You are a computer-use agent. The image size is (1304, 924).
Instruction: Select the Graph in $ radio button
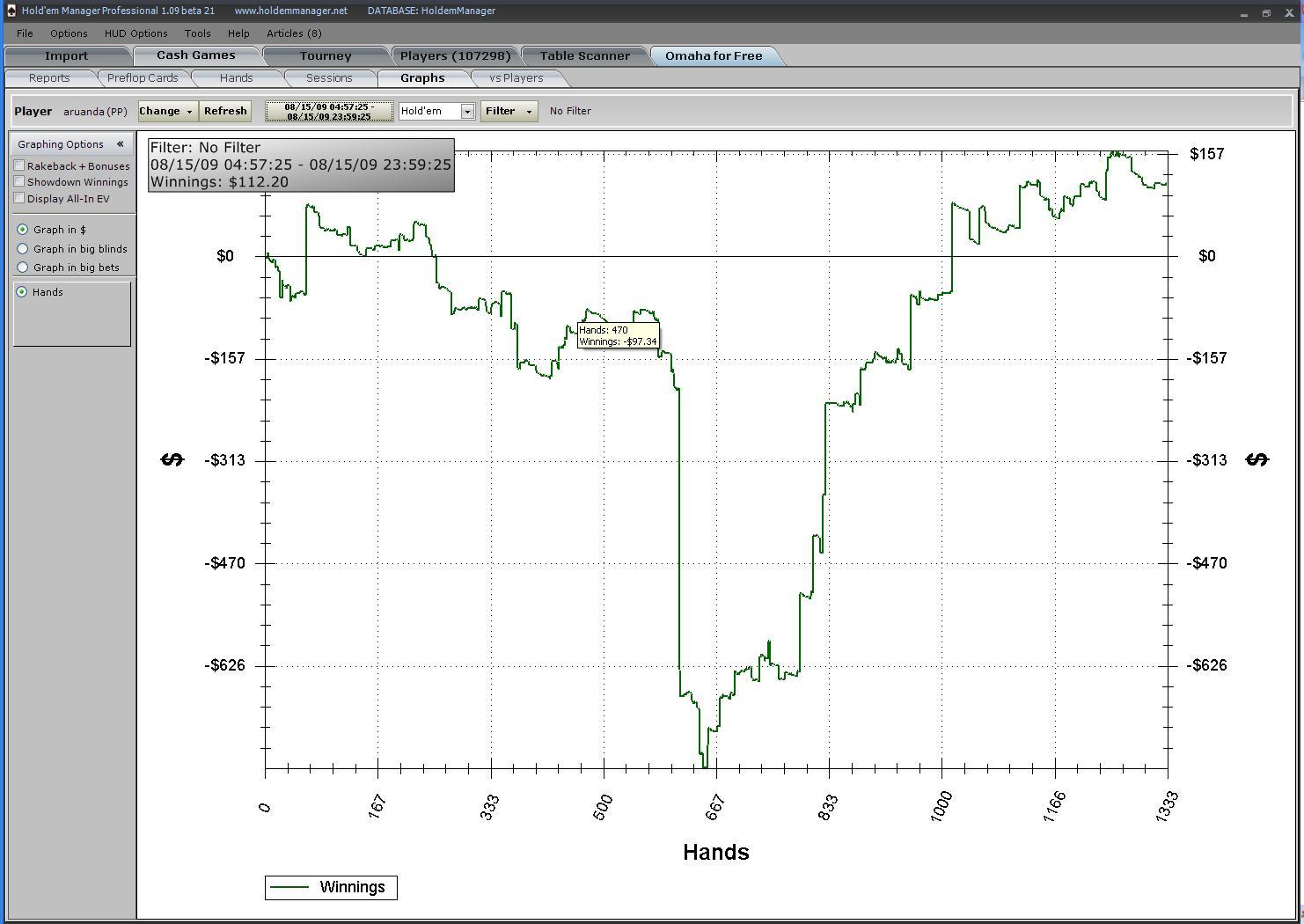[23, 230]
